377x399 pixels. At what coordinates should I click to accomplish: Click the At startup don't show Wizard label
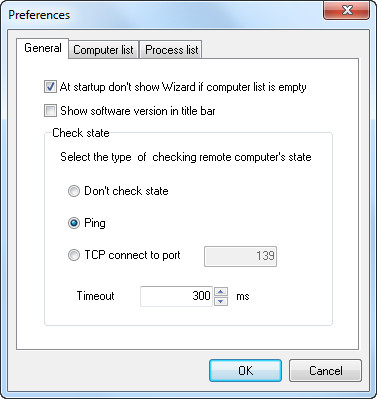click(183, 87)
